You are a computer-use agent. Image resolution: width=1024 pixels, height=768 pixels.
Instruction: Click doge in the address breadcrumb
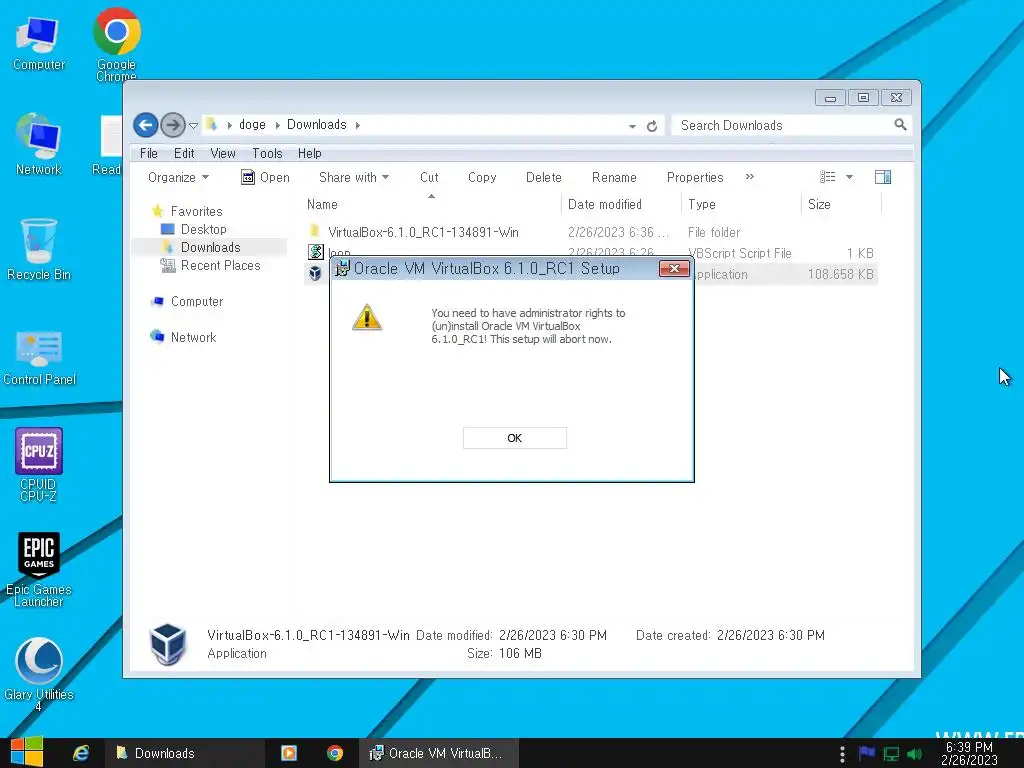(252, 125)
